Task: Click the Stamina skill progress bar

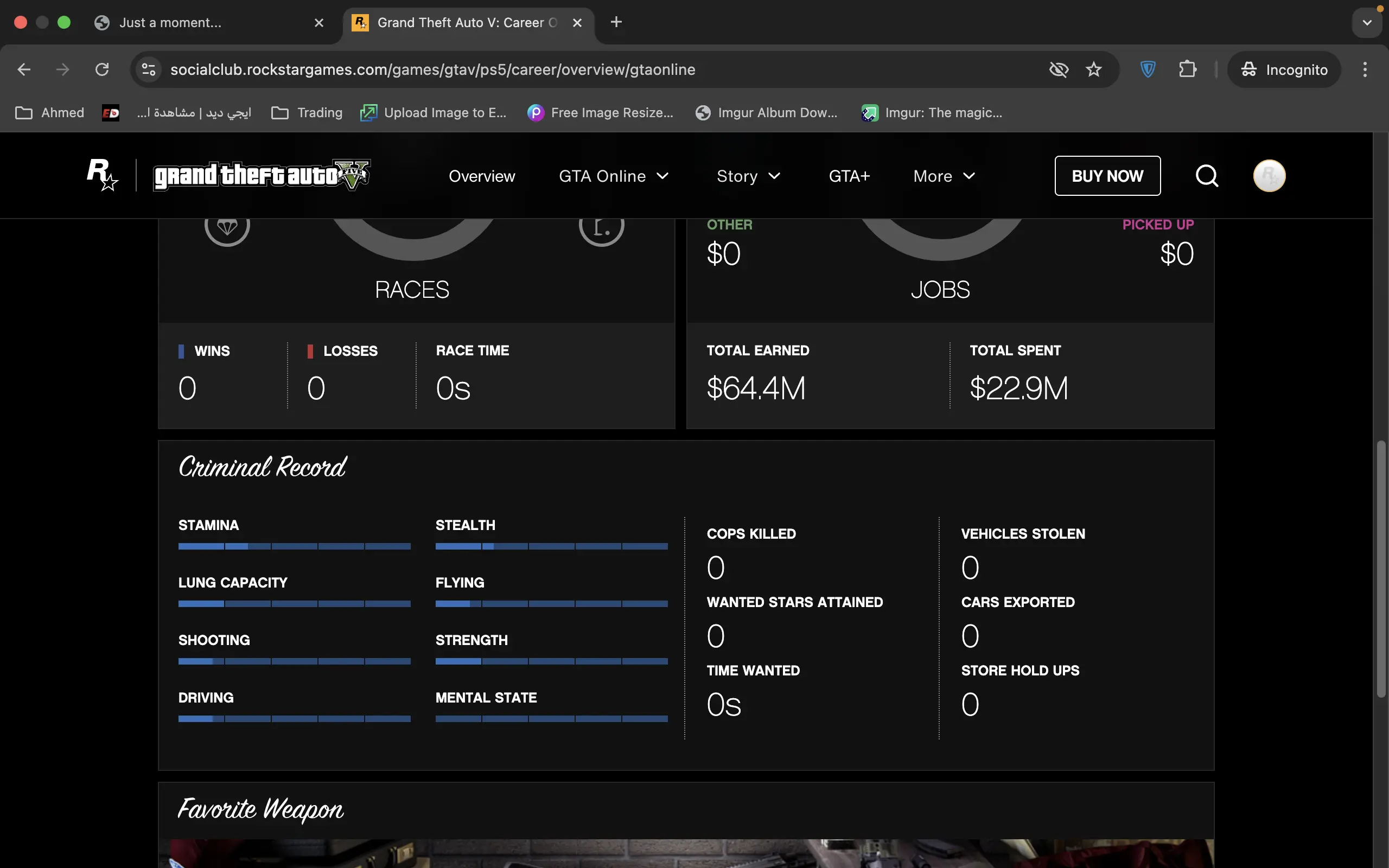Action: 294,546
